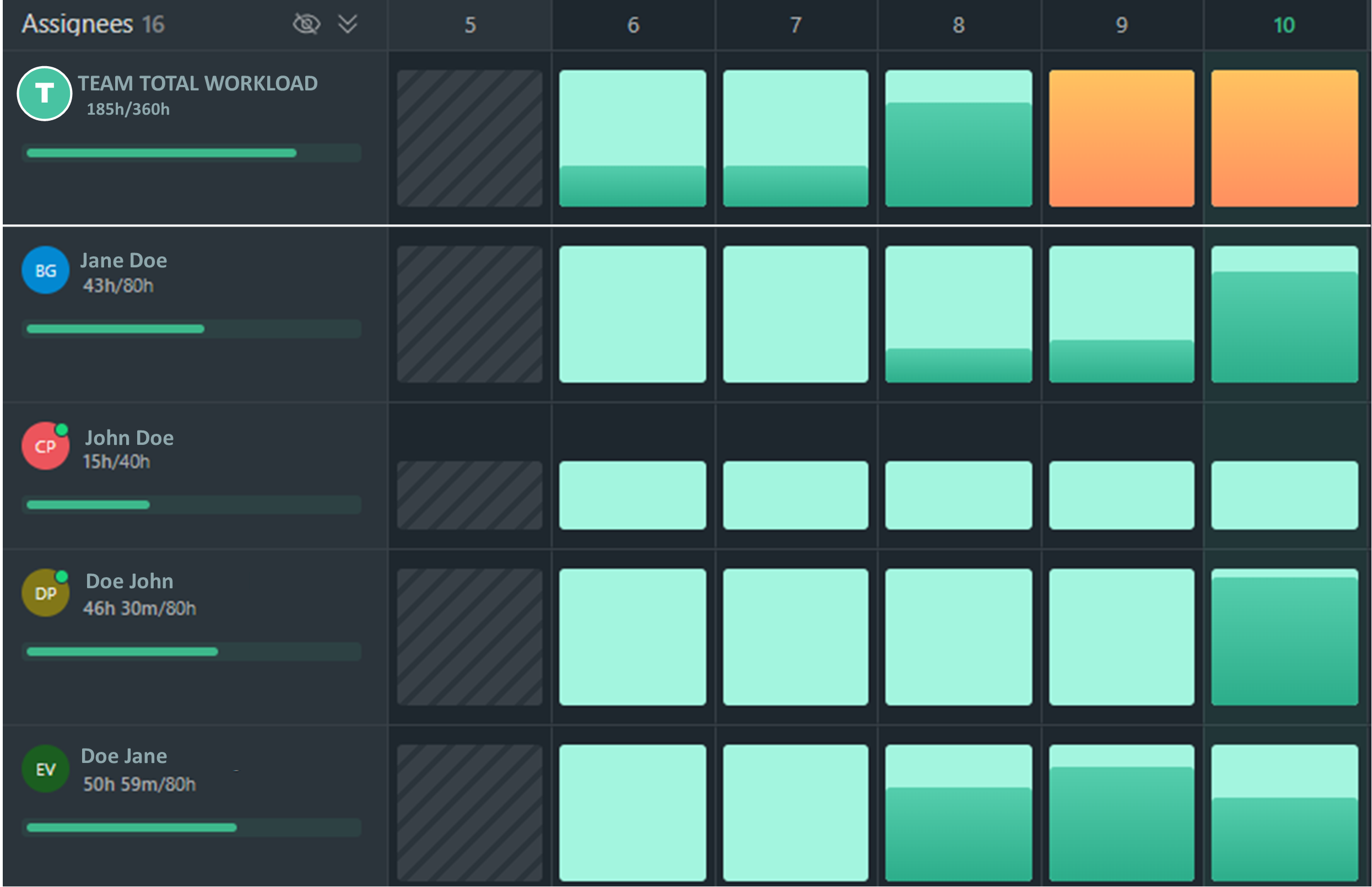Click the Team Total Workload T avatar
The width and height of the screenshot is (1372, 887).
pyautogui.click(x=44, y=93)
